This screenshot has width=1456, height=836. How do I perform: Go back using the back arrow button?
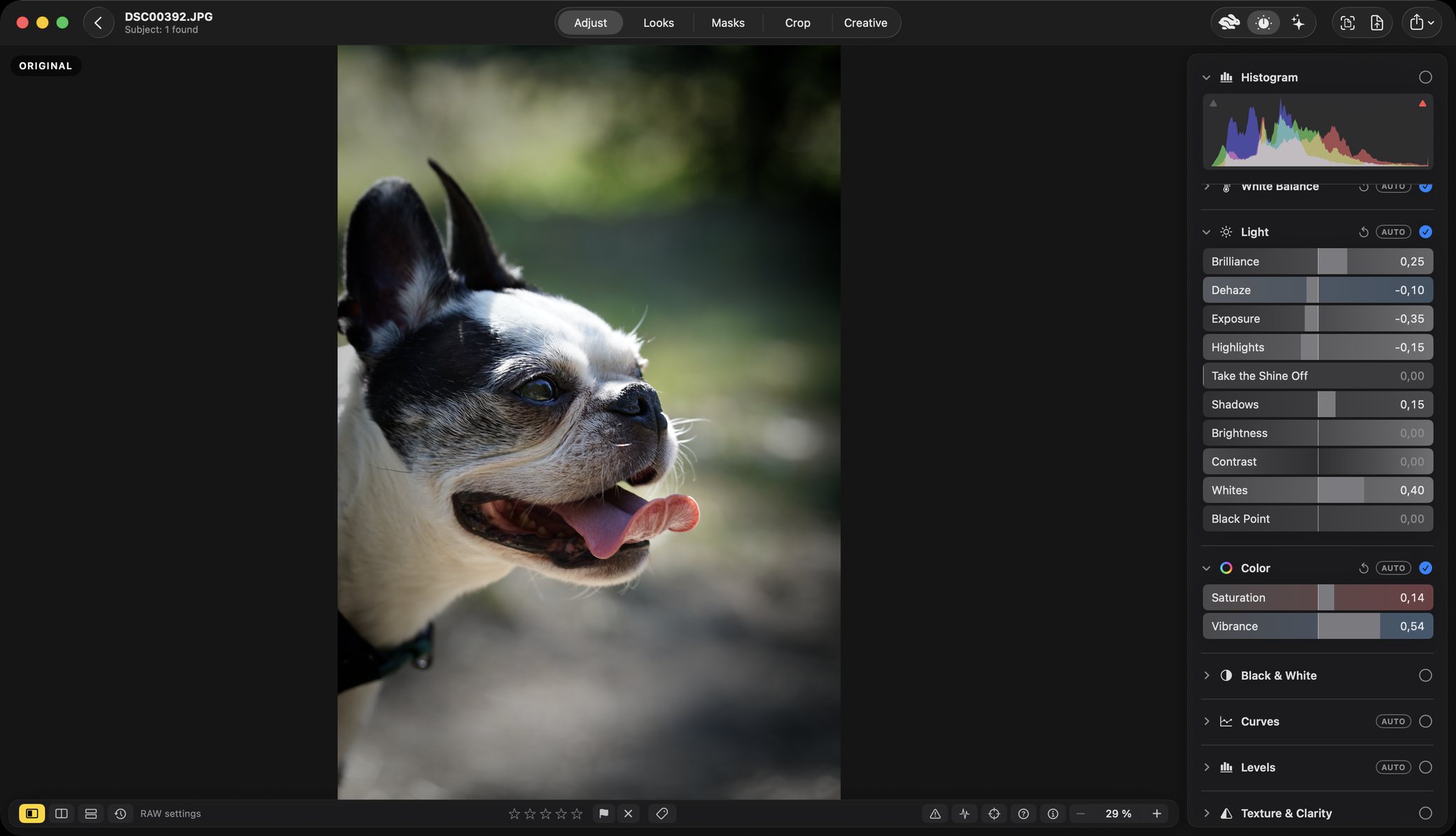tap(98, 22)
